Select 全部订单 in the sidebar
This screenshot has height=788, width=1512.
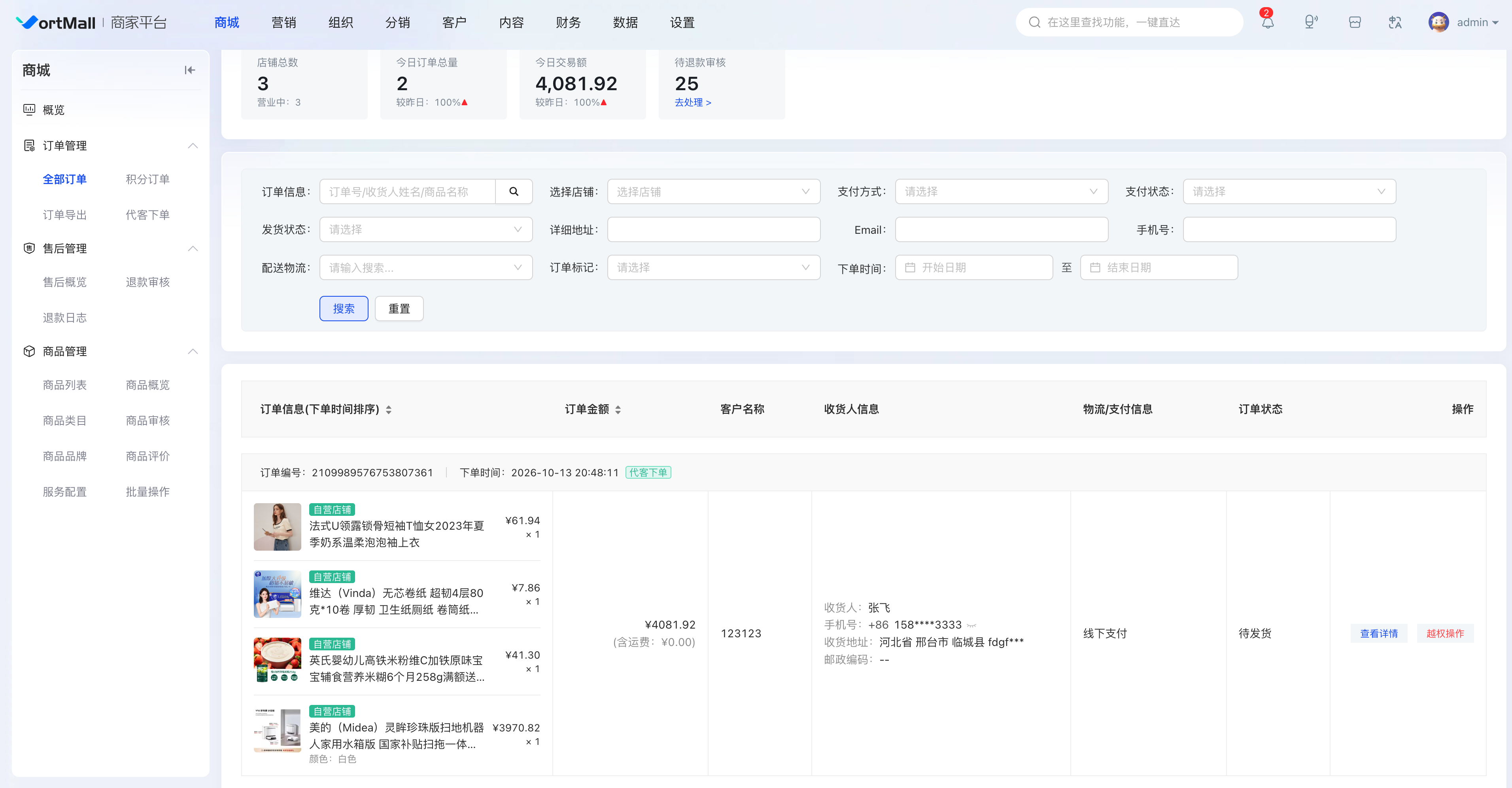point(64,179)
